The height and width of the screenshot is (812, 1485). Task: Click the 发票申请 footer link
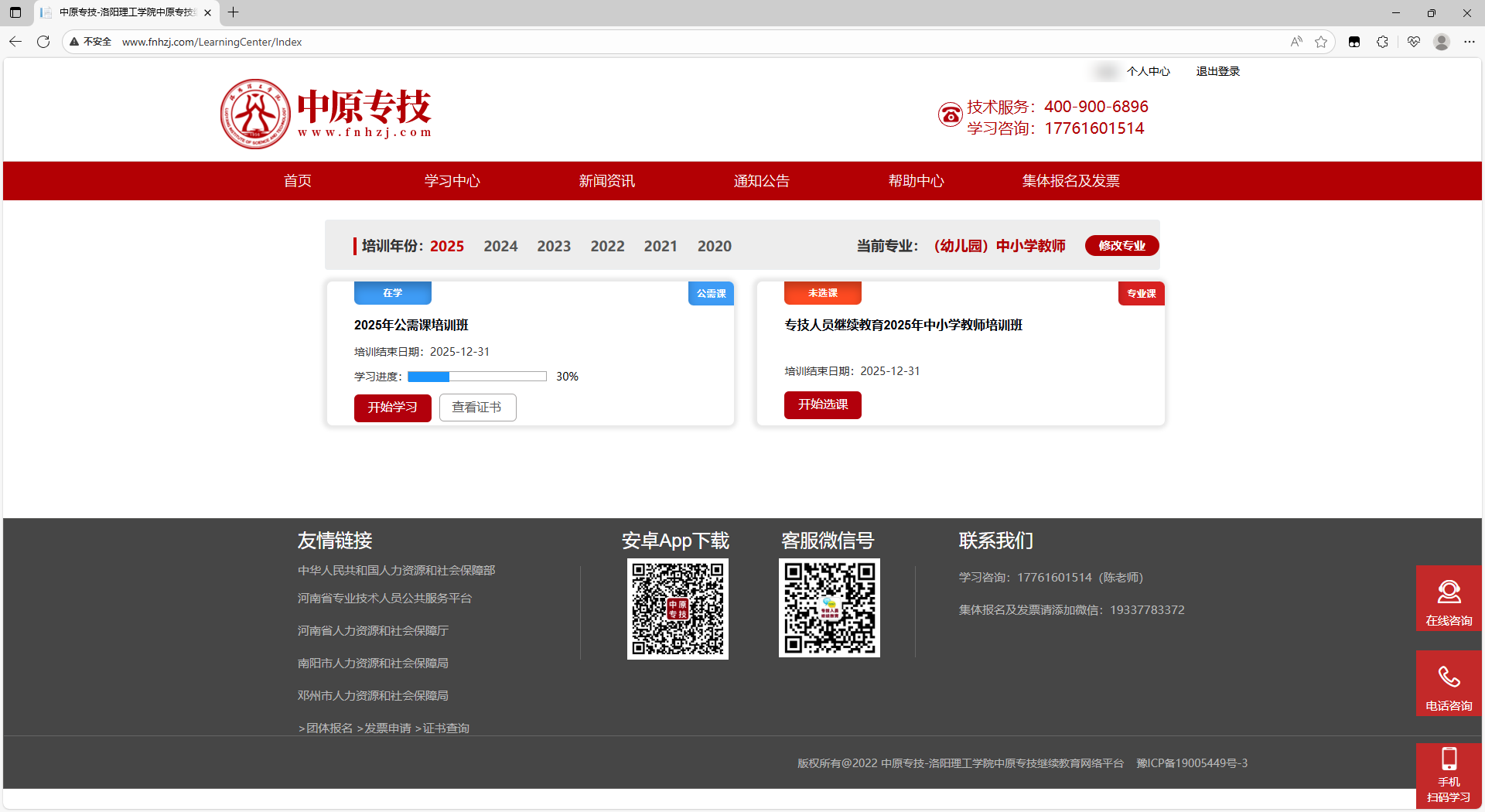pos(384,728)
